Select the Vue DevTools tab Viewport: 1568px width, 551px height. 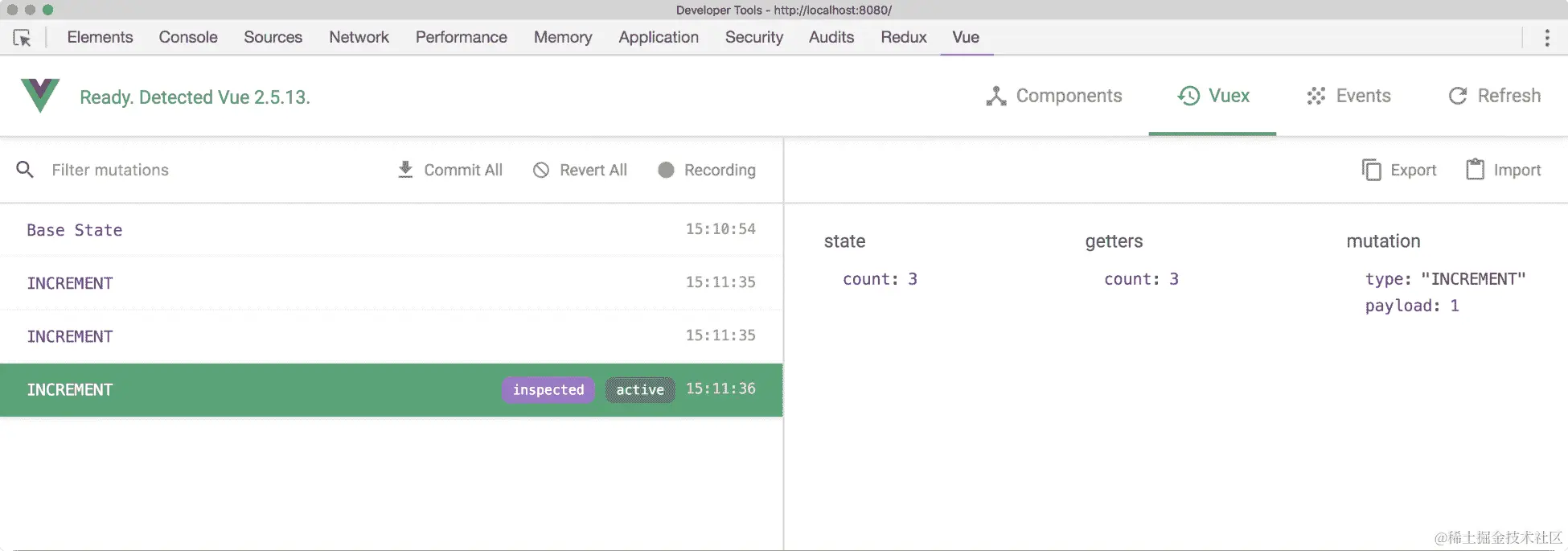click(x=966, y=37)
